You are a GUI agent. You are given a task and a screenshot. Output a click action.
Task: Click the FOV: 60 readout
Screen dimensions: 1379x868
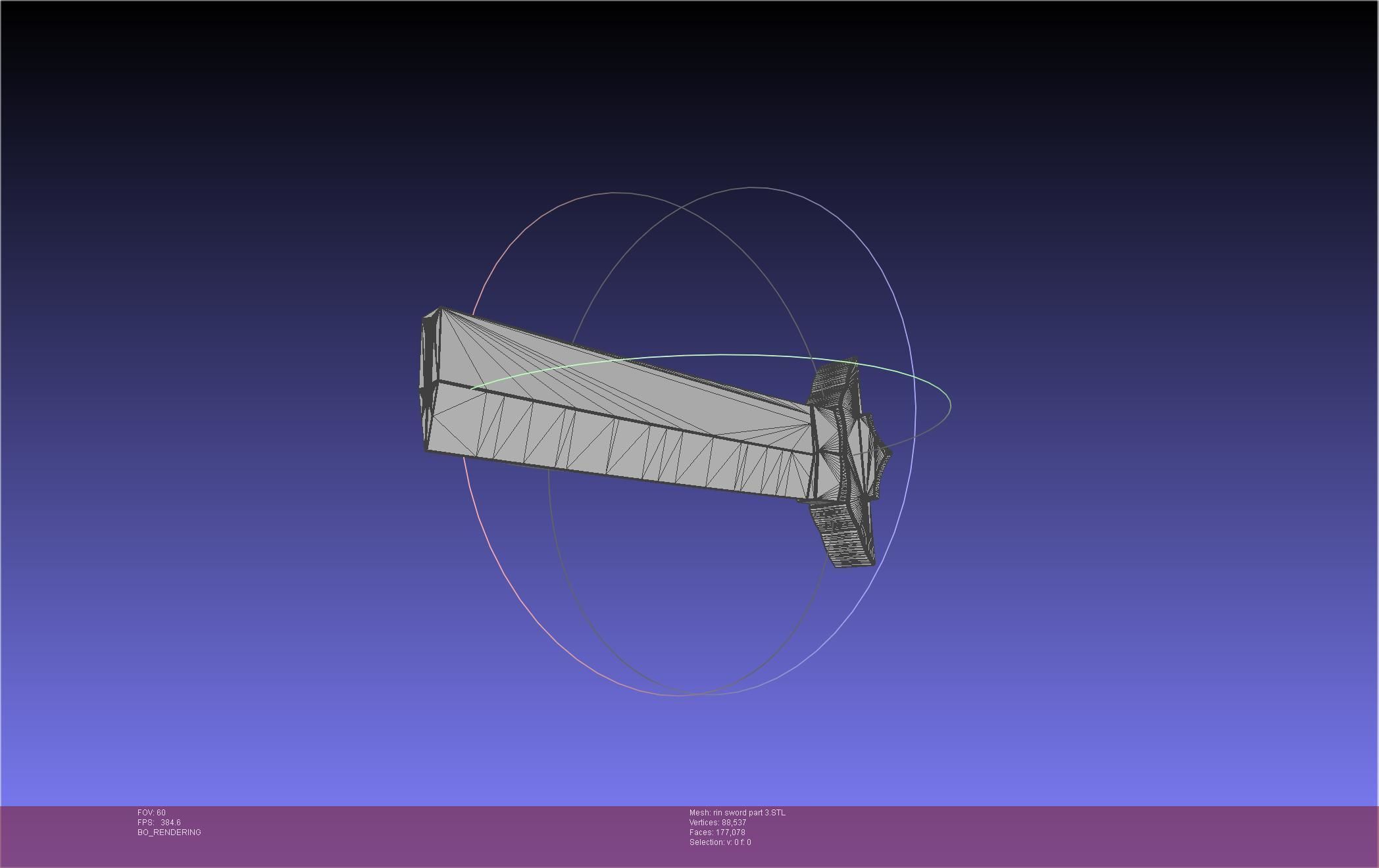tap(151, 813)
